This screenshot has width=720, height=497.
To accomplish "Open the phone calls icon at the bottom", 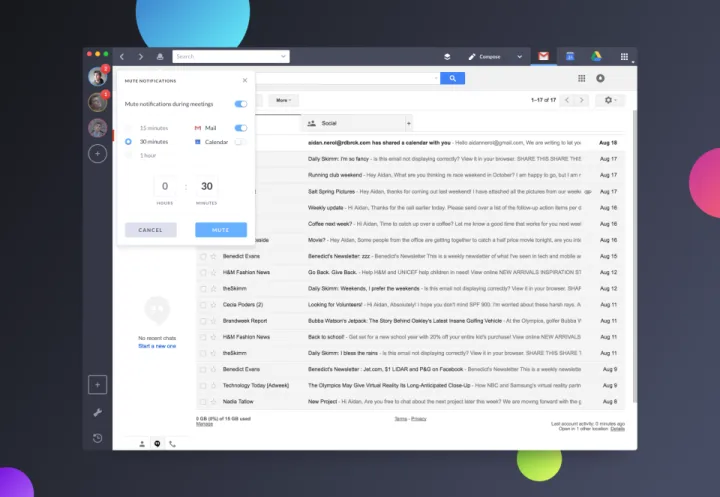I will [172, 444].
